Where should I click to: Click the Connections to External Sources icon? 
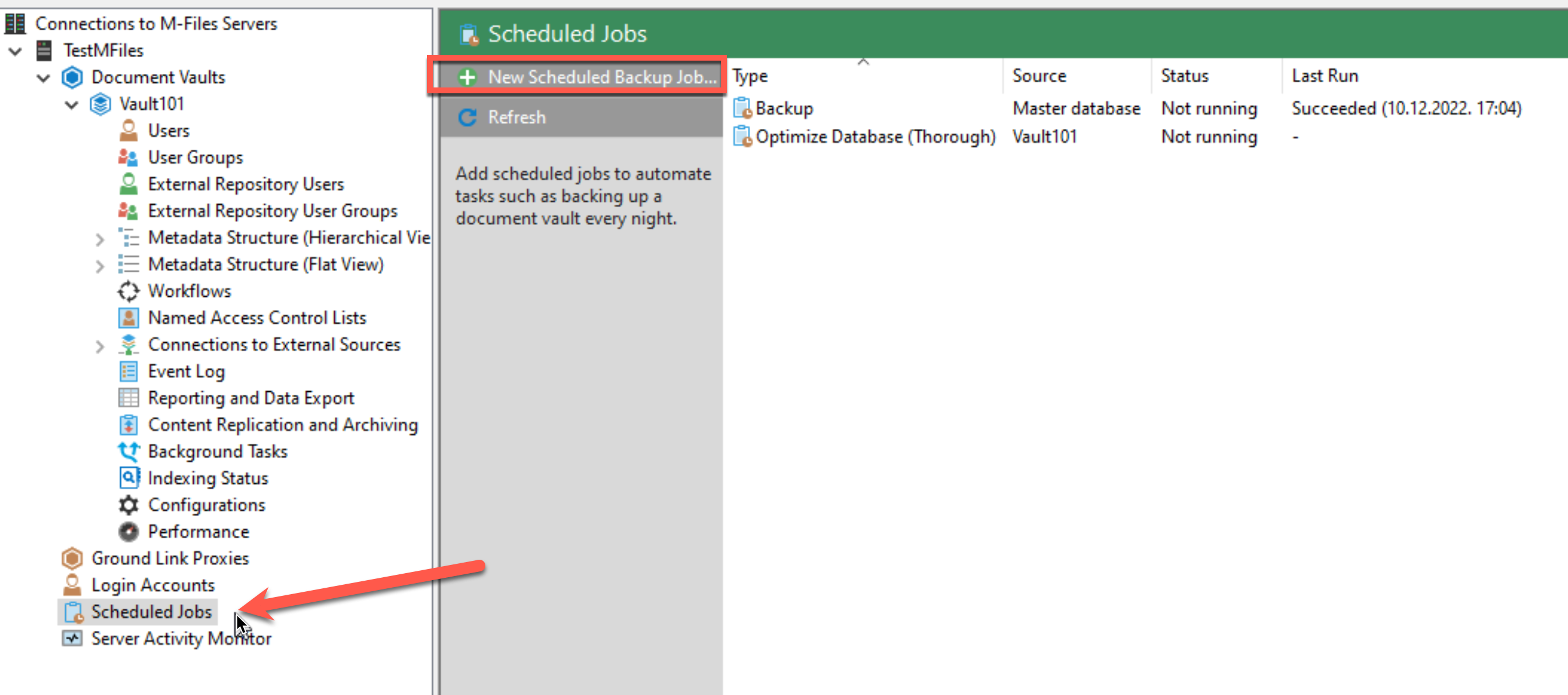[x=128, y=345]
